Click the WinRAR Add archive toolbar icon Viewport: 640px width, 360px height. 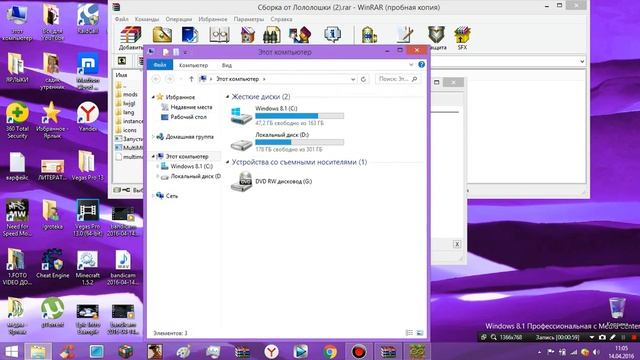point(131,36)
